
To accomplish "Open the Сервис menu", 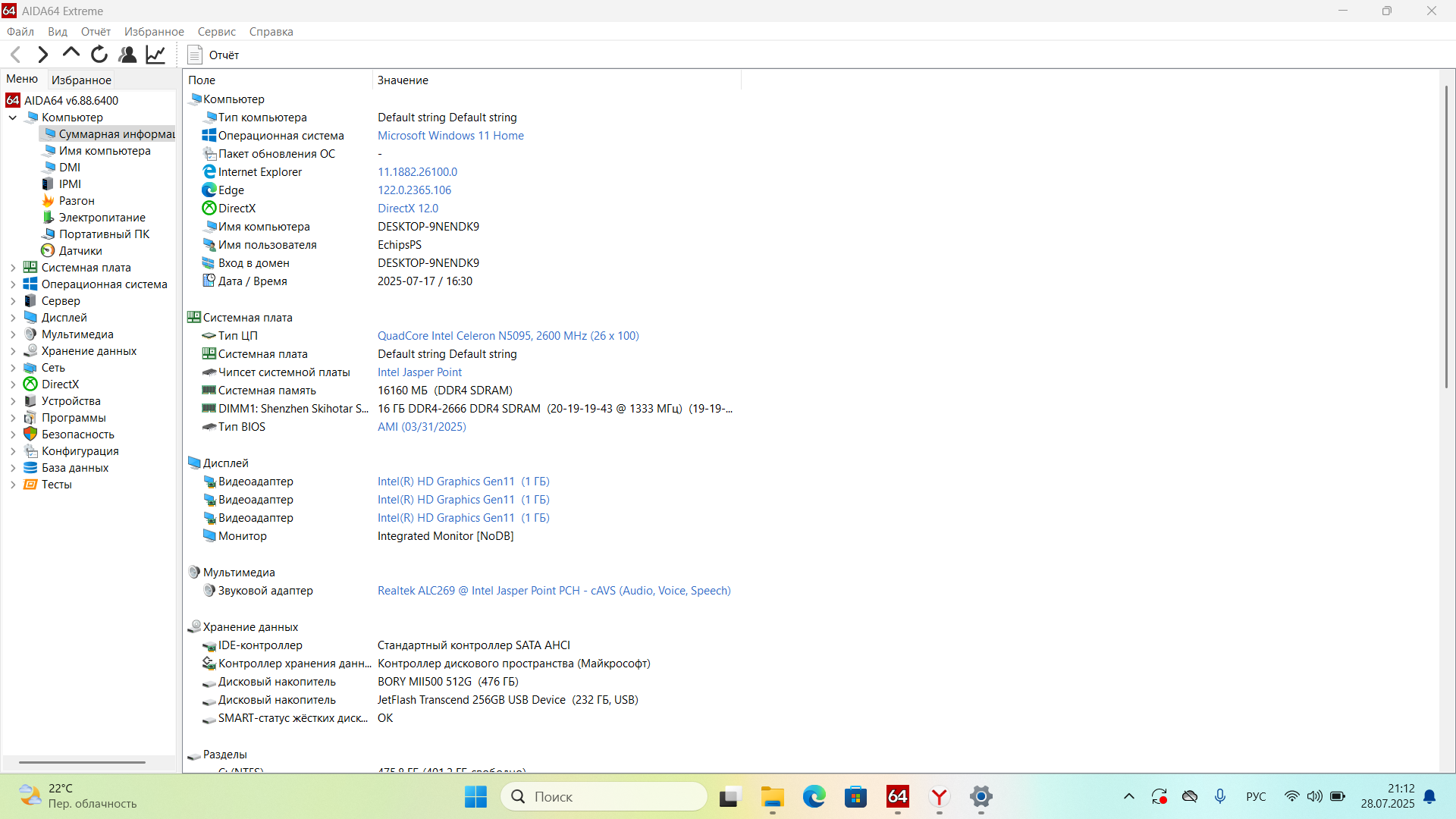I will pyautogui.click(x=216, y=32).
